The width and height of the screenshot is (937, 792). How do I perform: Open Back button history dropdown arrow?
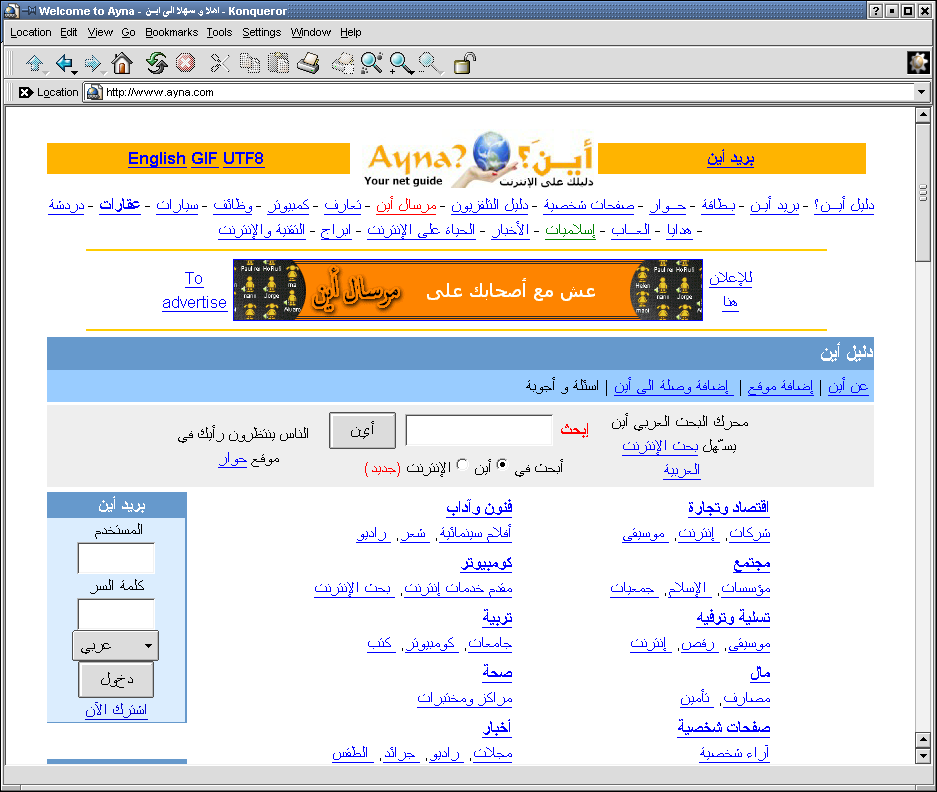coord(75,71)
